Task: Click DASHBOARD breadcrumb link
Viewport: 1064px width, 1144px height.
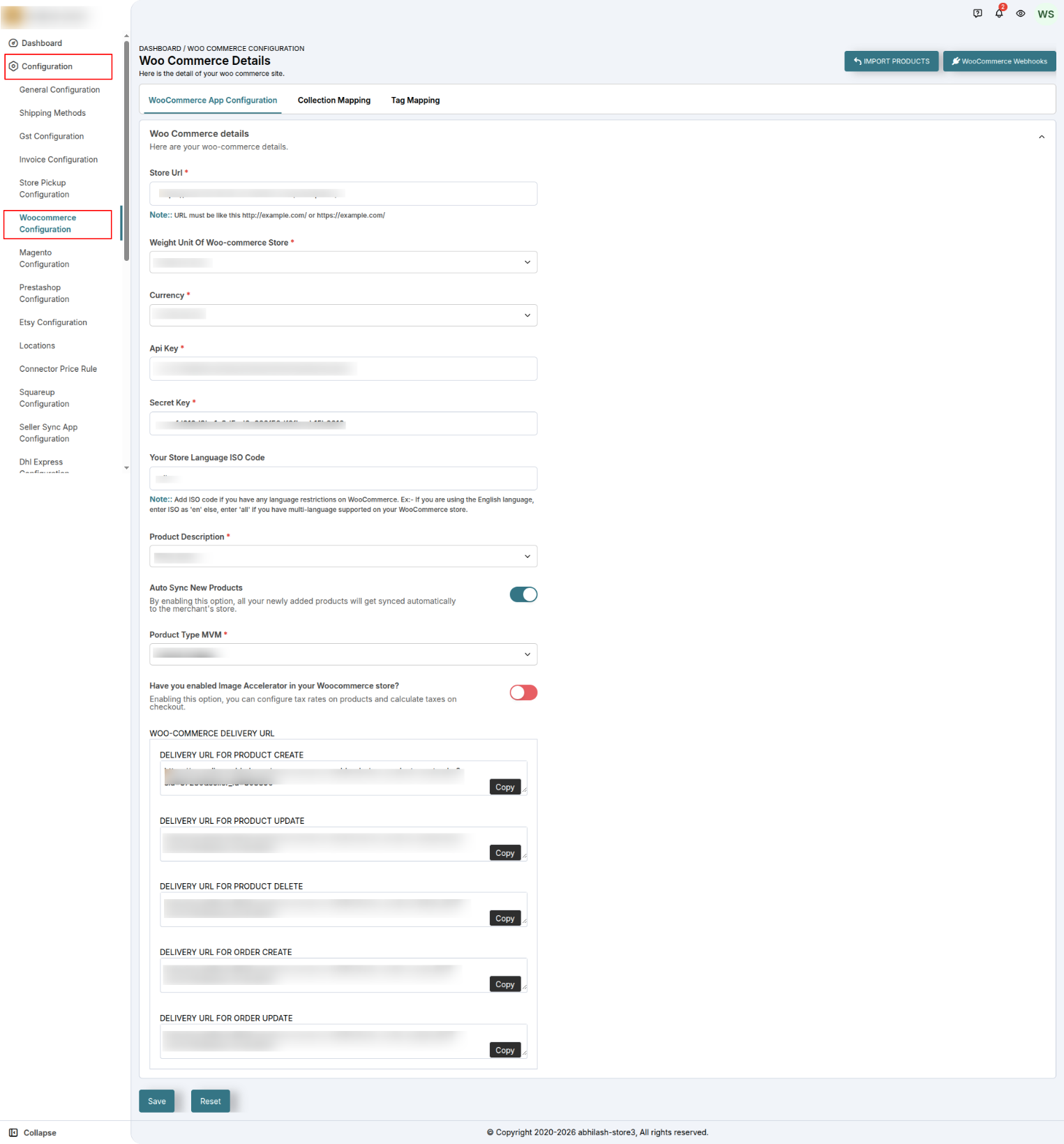Action: pyautogui.click(x=160, y=49)
